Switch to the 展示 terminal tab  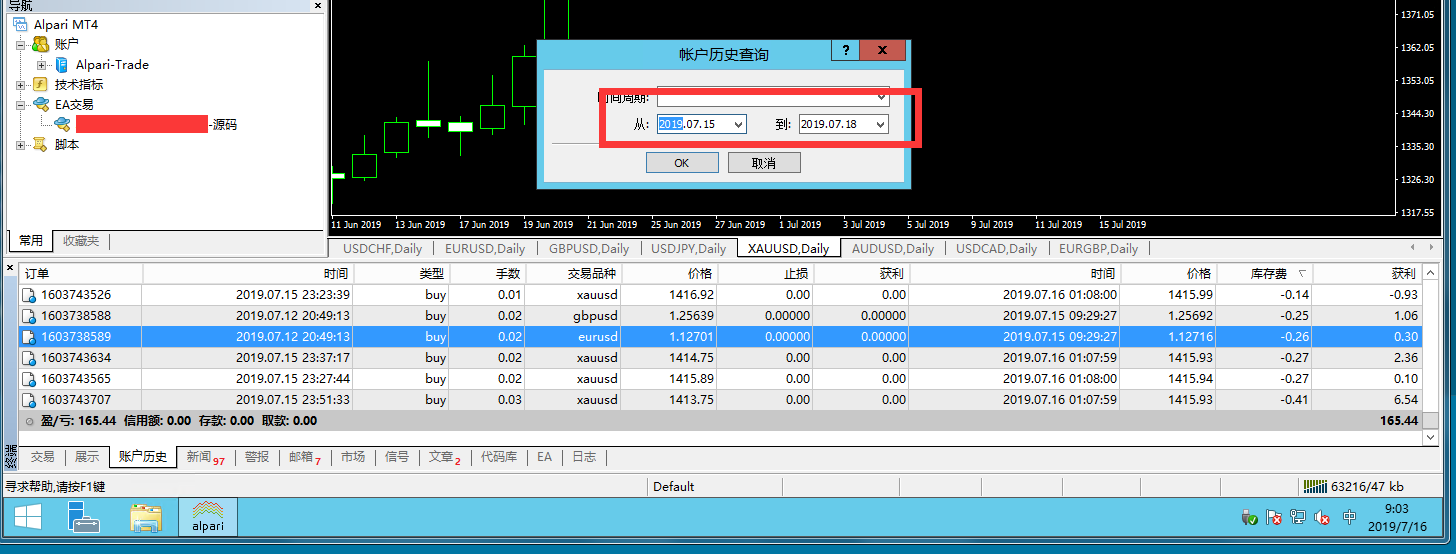point(87,457)
